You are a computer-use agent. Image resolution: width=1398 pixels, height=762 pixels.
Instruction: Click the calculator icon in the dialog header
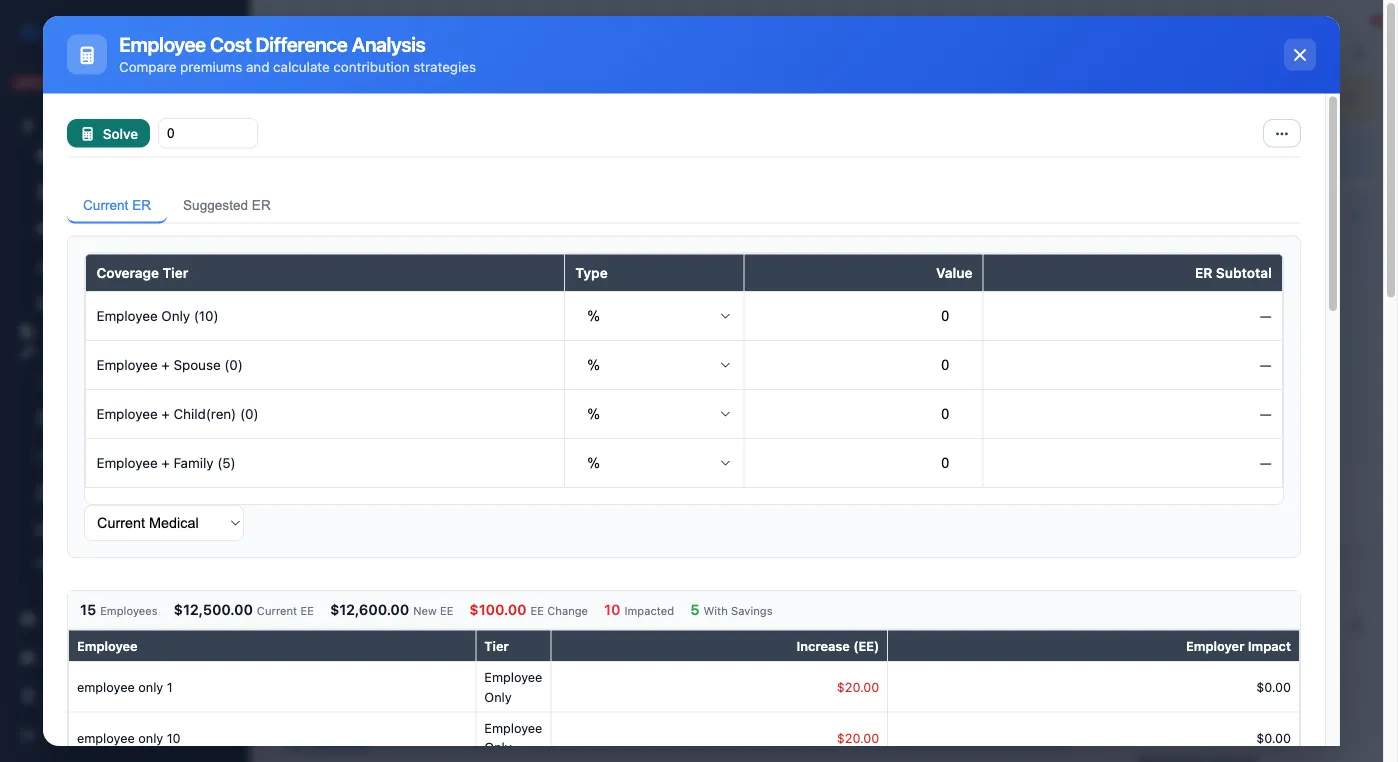(x=87, y=55)
